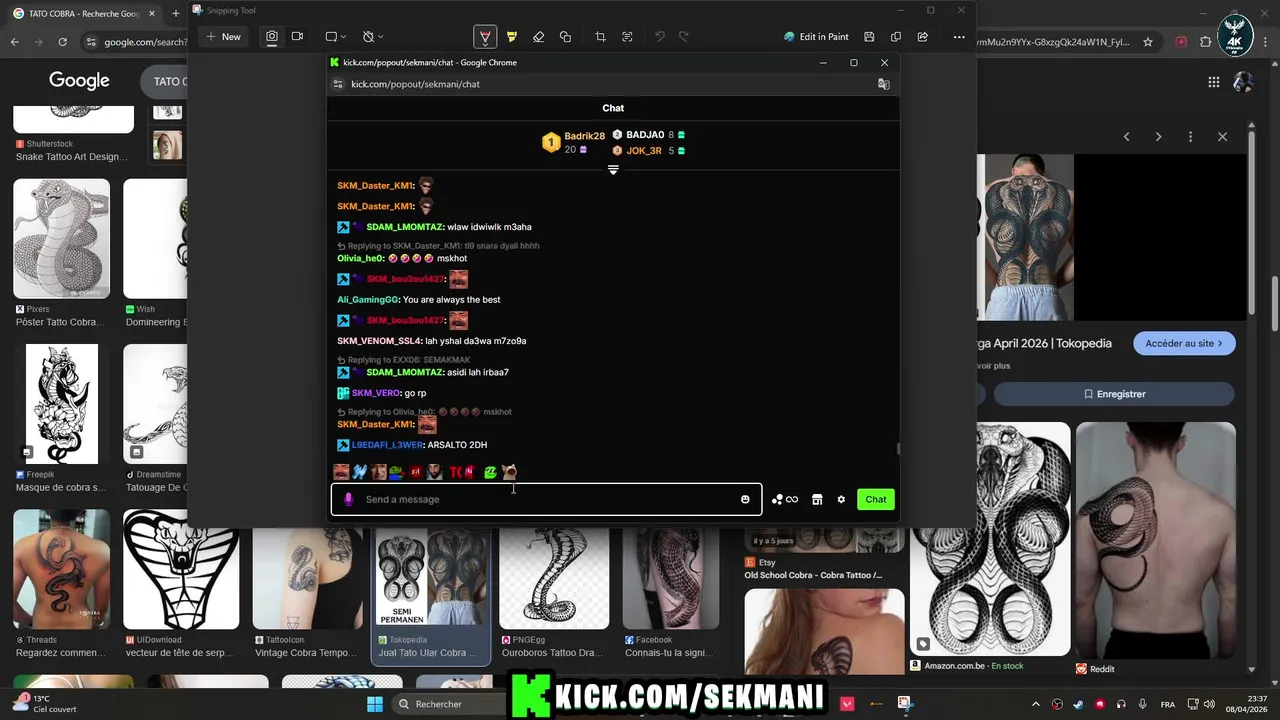Insert the red TC emote
This screenshot has height=720, width=1280.
tap(455, 472)
